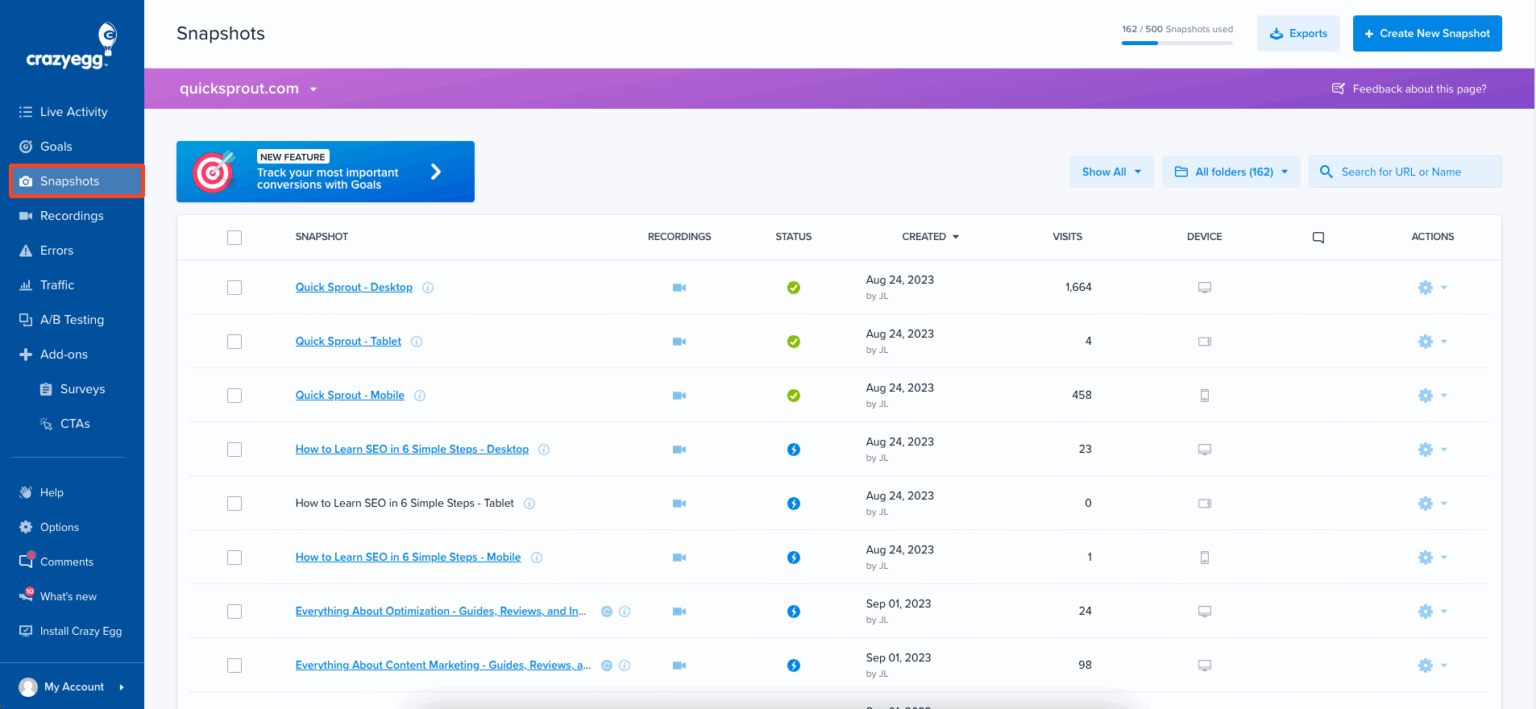Click the Create New Snapshot button
This screenshot has width=1536, height=709.
coord(1427,33)
